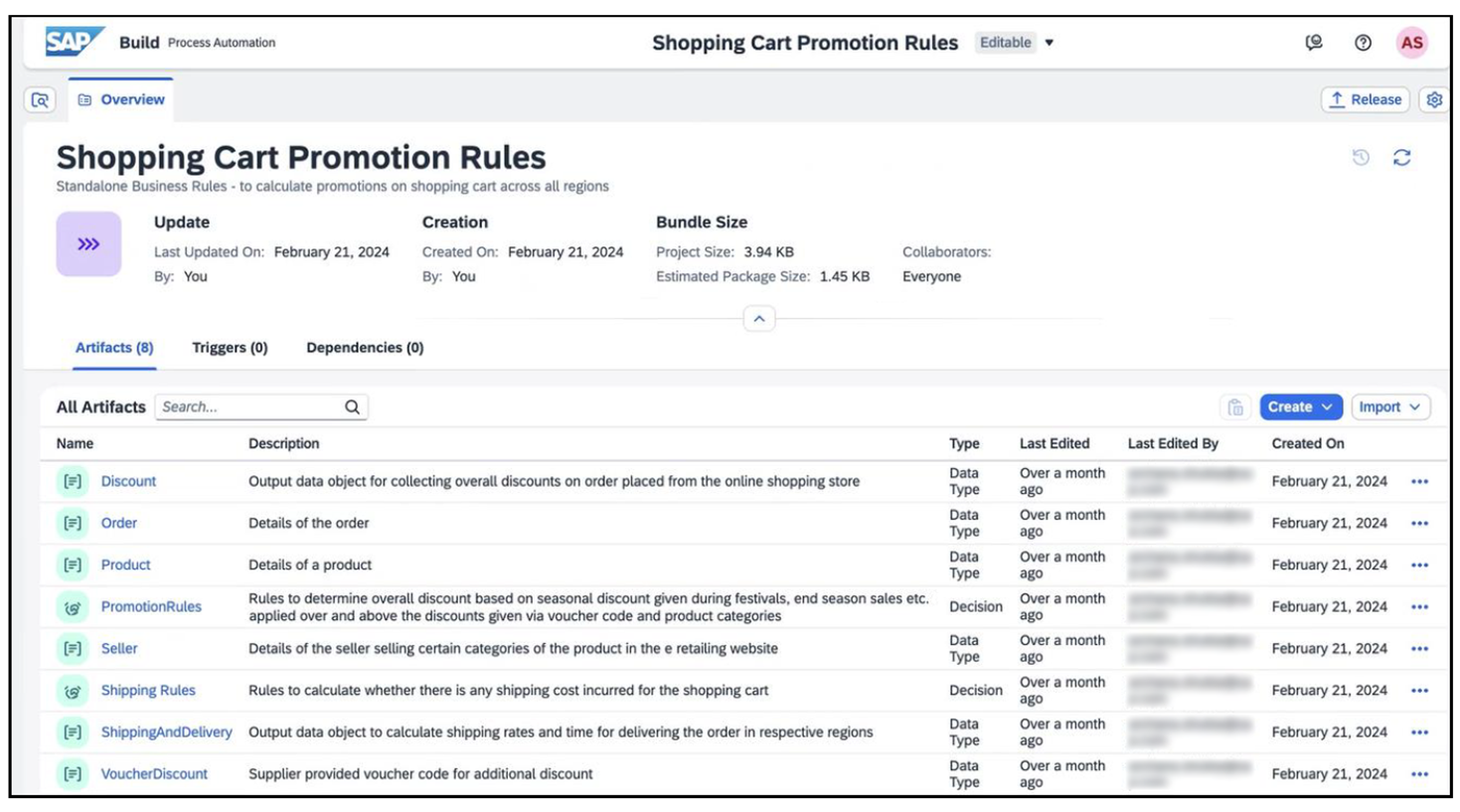Viewport: 1460px width, 812px height.
Task: Click the Release button
Action: [x=1366, y=99]
